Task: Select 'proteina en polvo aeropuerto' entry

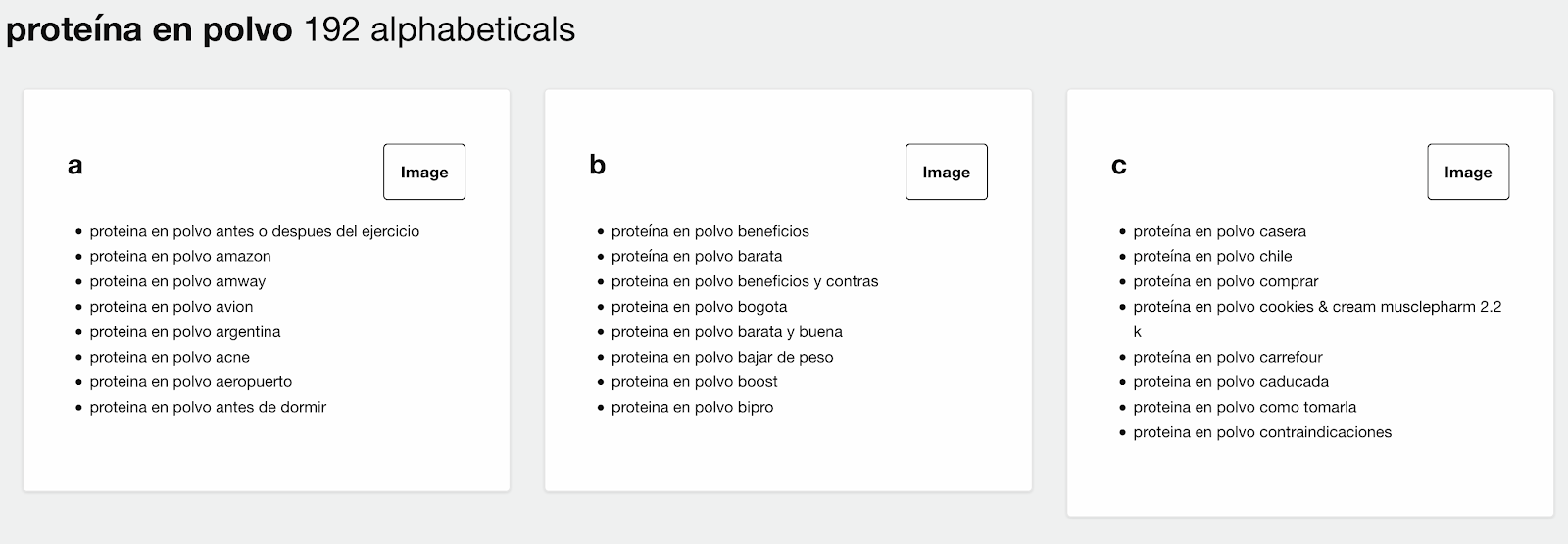Action: pyautogui.click(x=190, y=382)
